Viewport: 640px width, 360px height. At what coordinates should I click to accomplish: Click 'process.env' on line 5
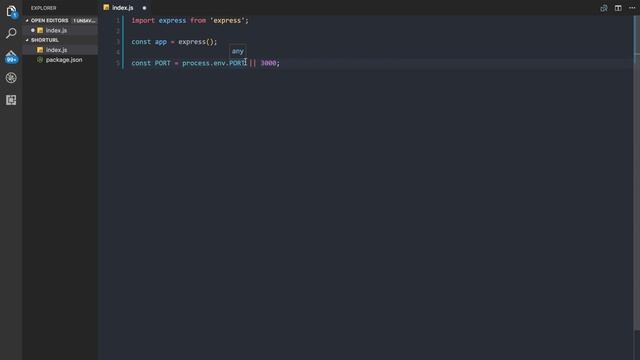click(204, 63)
